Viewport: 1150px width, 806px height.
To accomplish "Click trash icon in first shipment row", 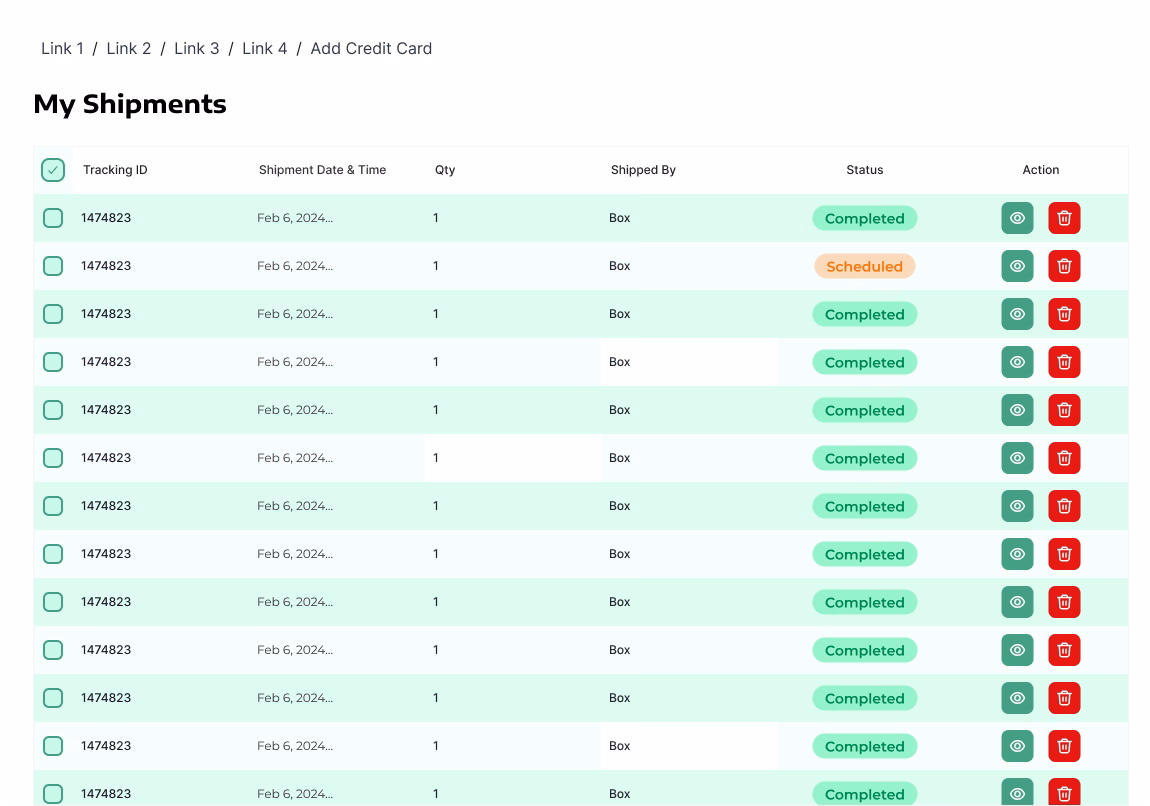I will tap(1064, 218).
